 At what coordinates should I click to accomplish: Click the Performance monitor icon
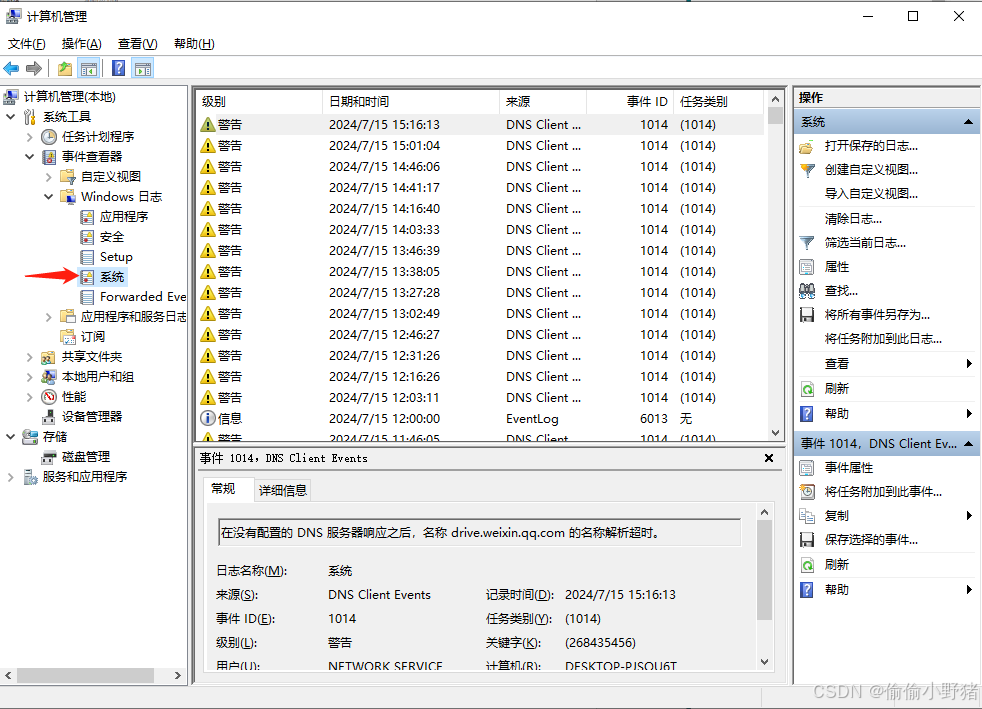[49, 397]
